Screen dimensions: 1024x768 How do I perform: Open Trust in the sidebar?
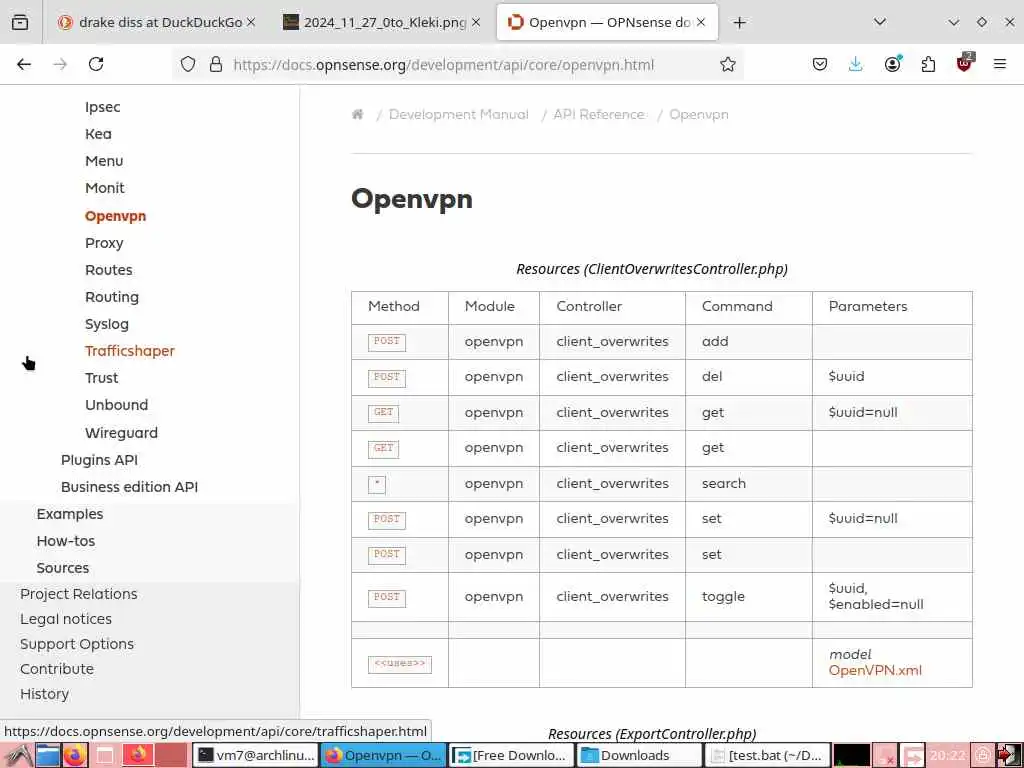[101, 377]
